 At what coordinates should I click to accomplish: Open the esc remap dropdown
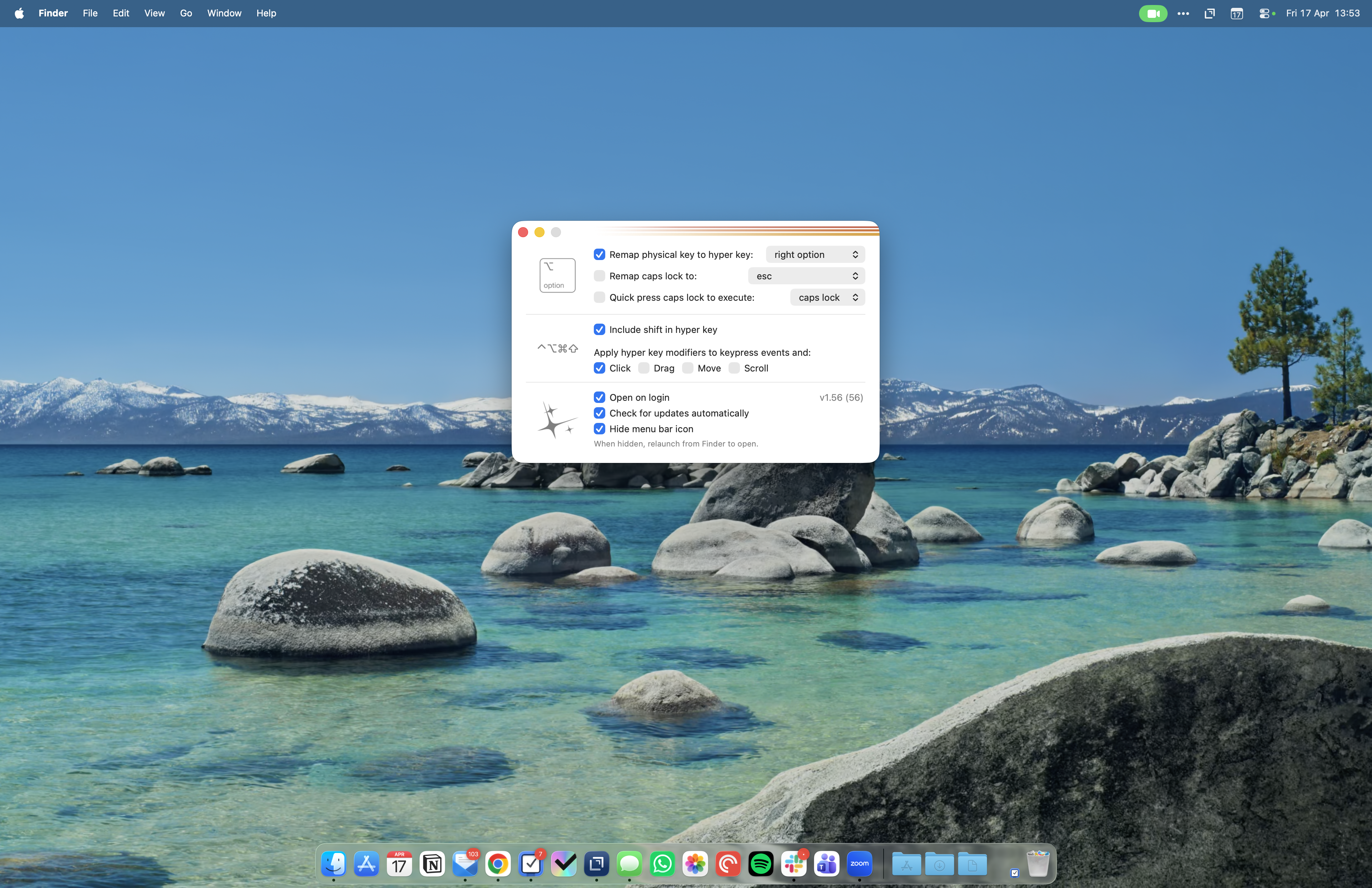point(805,275)
